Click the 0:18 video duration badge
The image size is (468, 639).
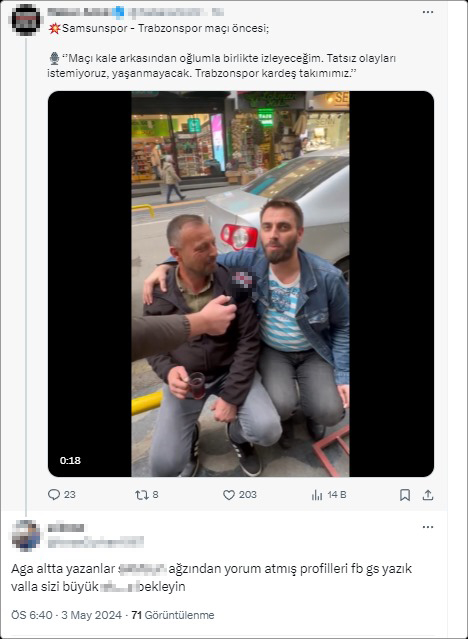(70, 461)
